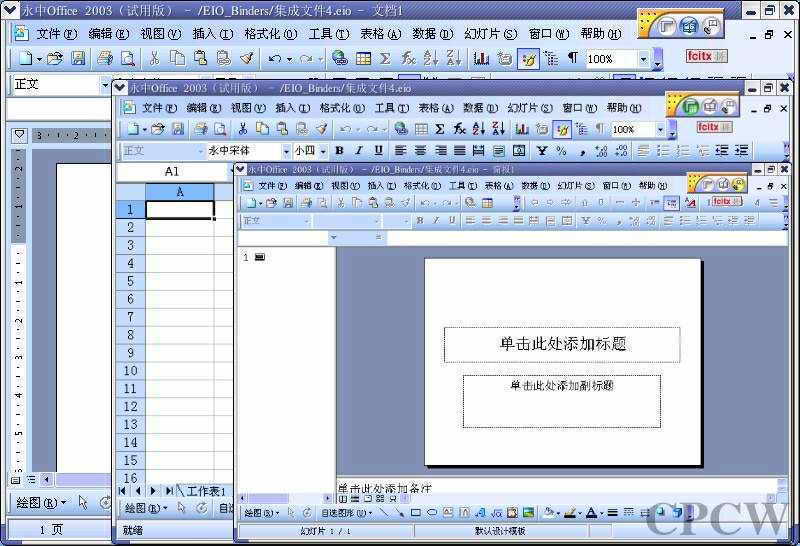This screenshot has width=800, height=546.
Task: Click the 单击此处添加标题 title placeholder
Action: tap(562, 344)
